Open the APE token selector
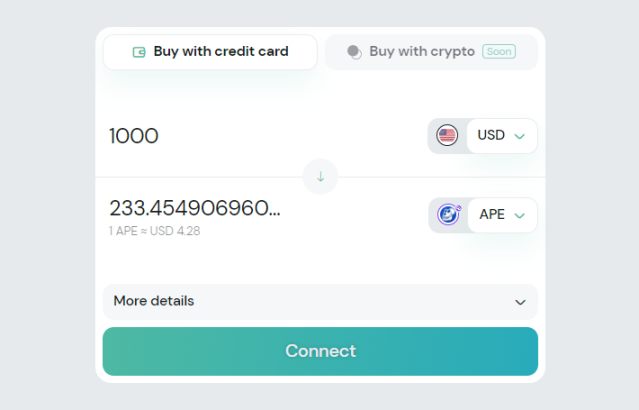639x410 pixels. click(501, 215)
